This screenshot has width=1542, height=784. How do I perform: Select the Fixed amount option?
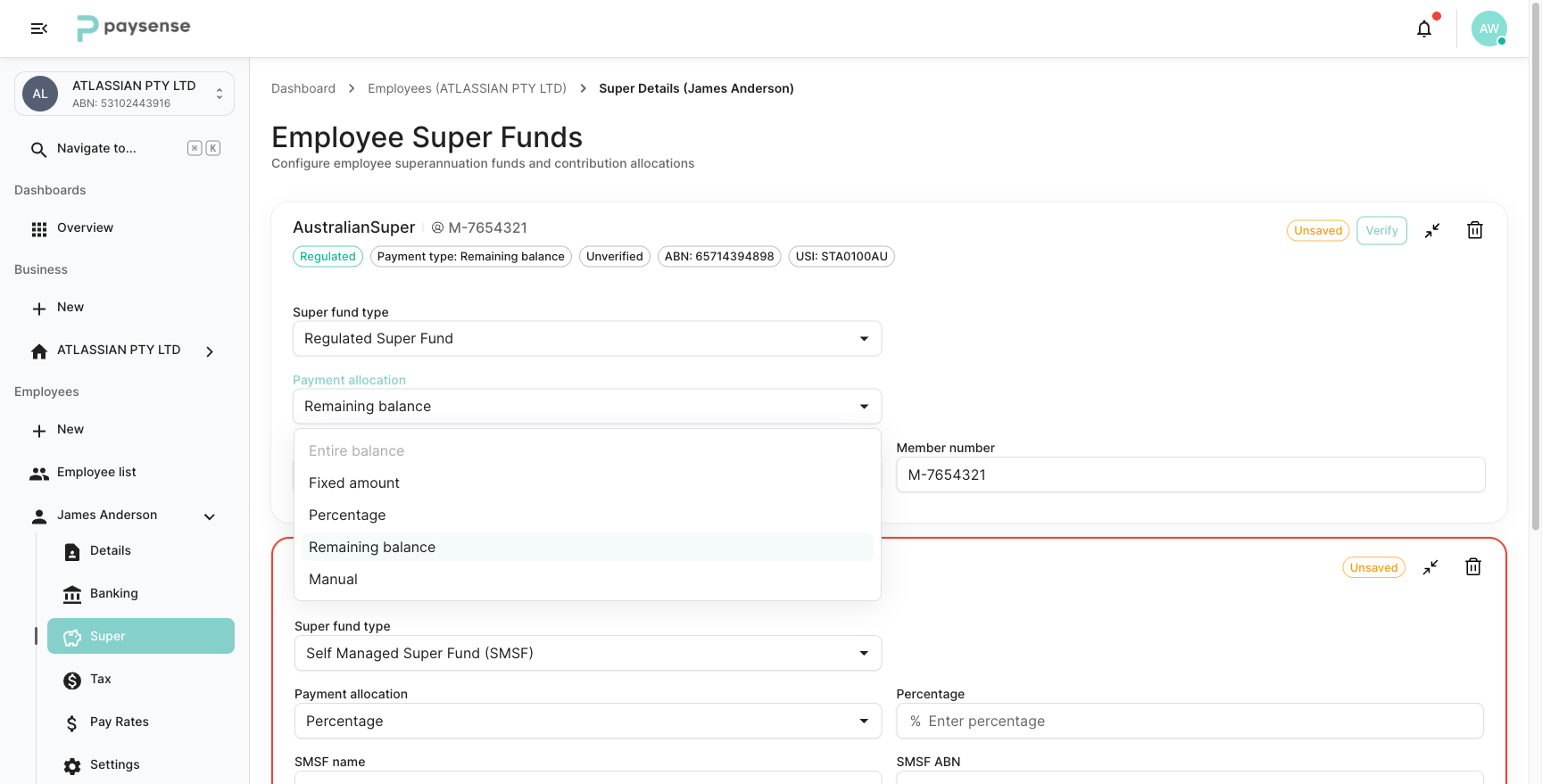[587, 483]
